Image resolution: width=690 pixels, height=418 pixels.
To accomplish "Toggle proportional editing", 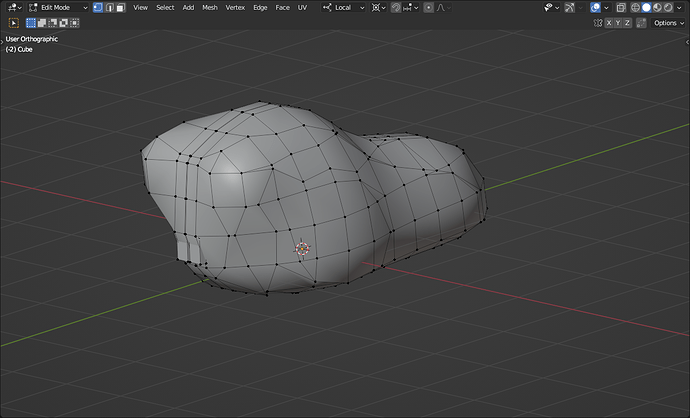I will pyautogui.click(x=428, y=7).
